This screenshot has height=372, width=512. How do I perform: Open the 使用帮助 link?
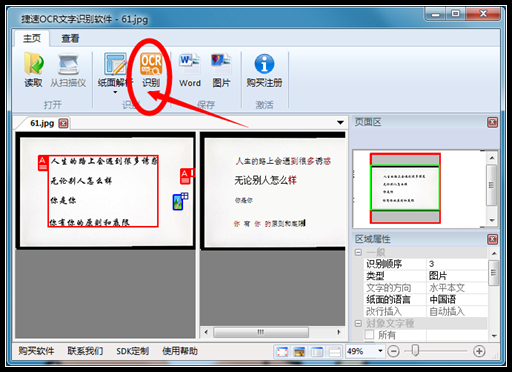tap(180, 351)
